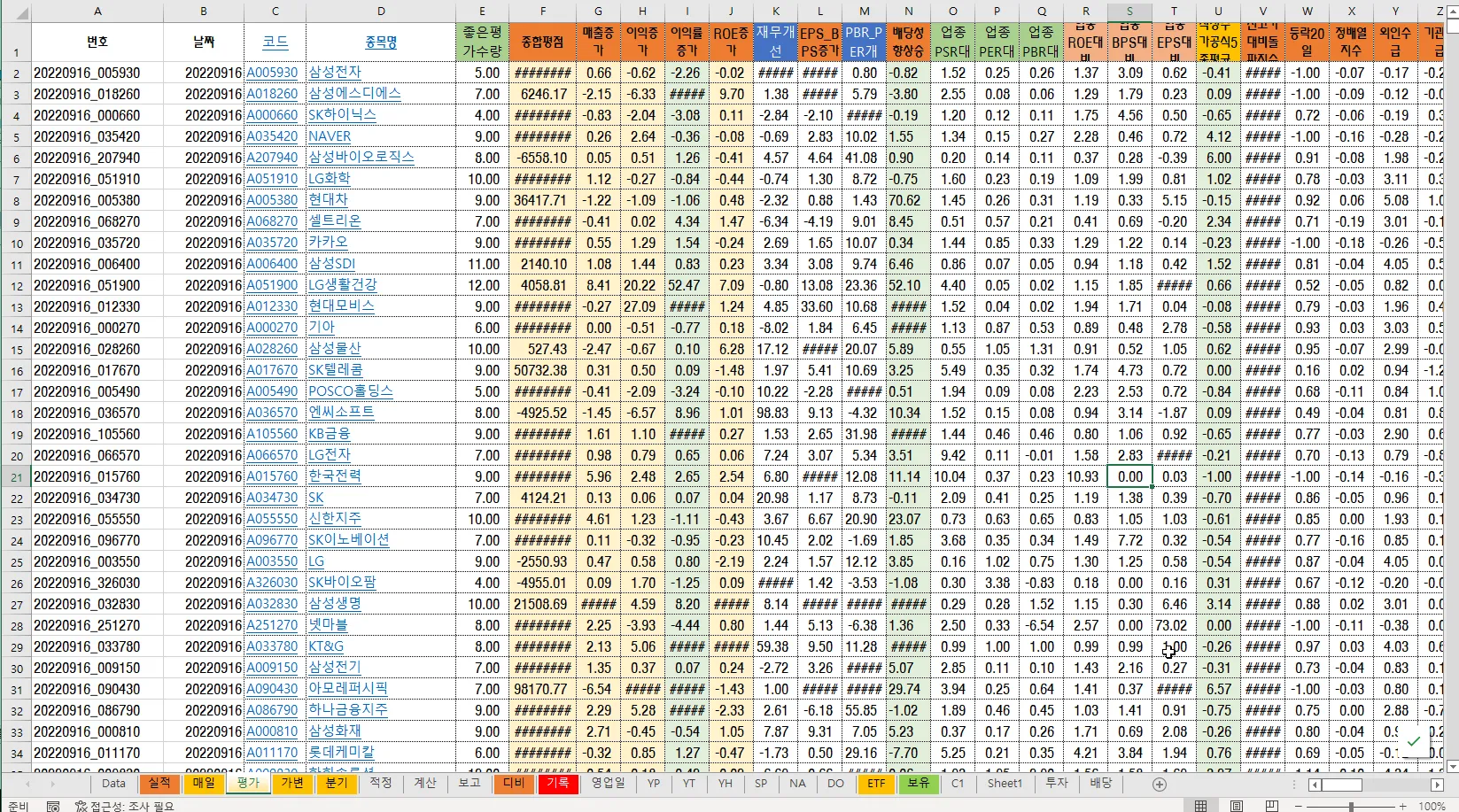Switch to Normal view in status bar

coord(1200,806)
